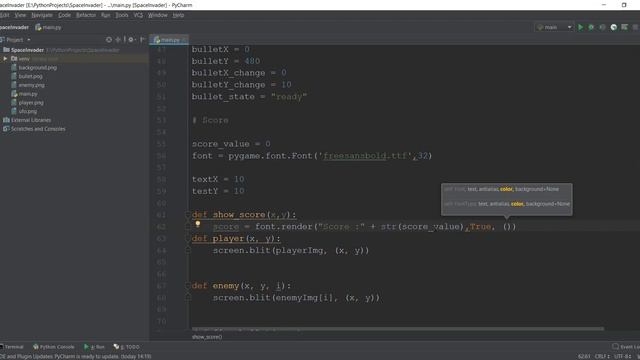Hide the Project tool window
Screen dimensions: 640x360
(142, 40)
